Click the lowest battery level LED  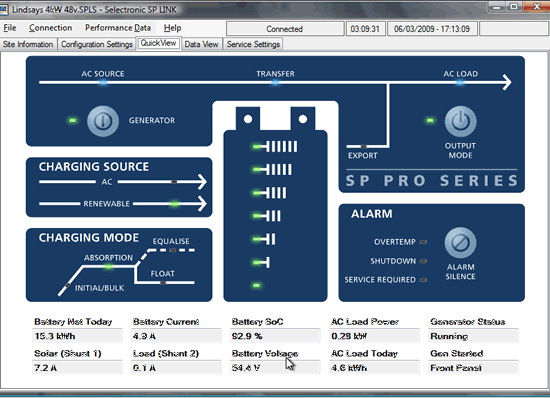(x=256, y=285)
